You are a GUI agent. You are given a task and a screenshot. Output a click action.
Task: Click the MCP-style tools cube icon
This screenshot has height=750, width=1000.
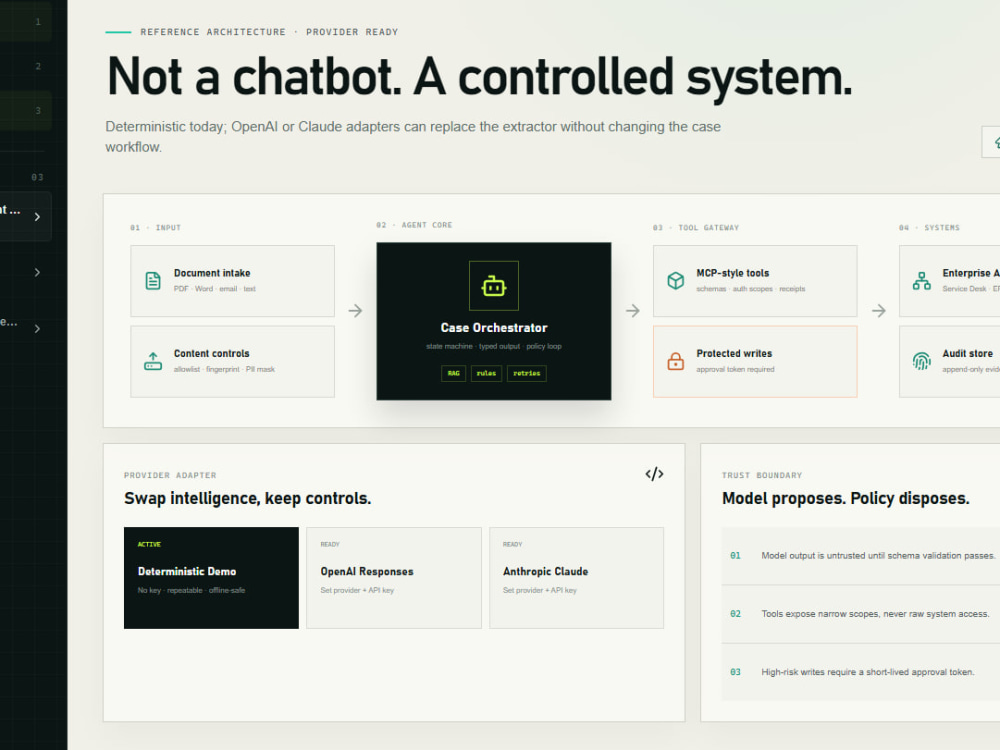[675, 281]
